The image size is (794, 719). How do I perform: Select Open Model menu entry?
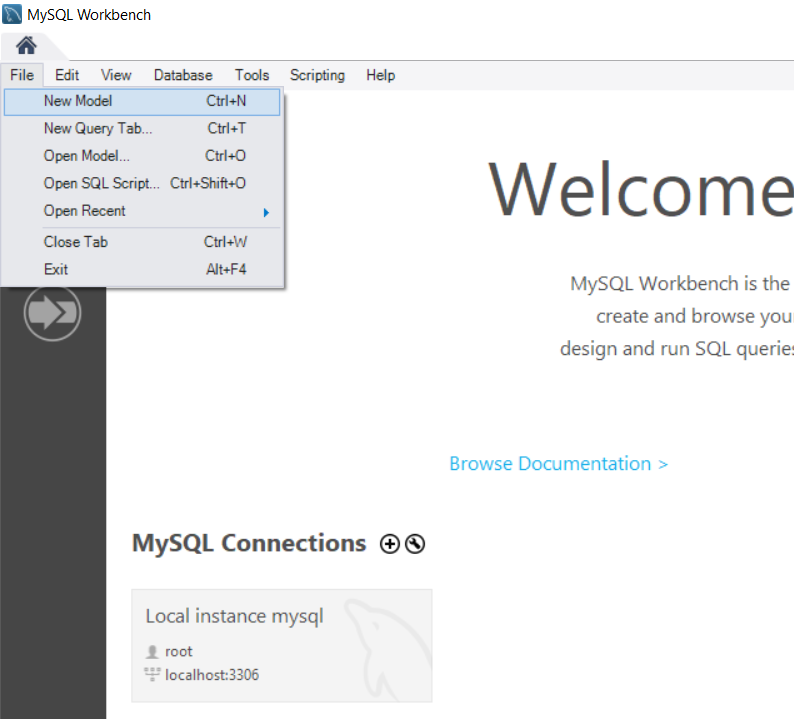[142, 156]
